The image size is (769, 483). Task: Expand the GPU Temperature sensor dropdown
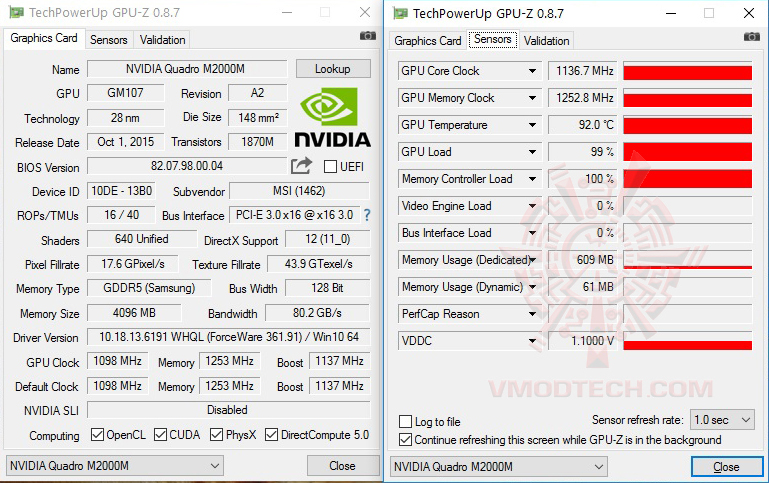pyautogui.click(x=533, y=125)
